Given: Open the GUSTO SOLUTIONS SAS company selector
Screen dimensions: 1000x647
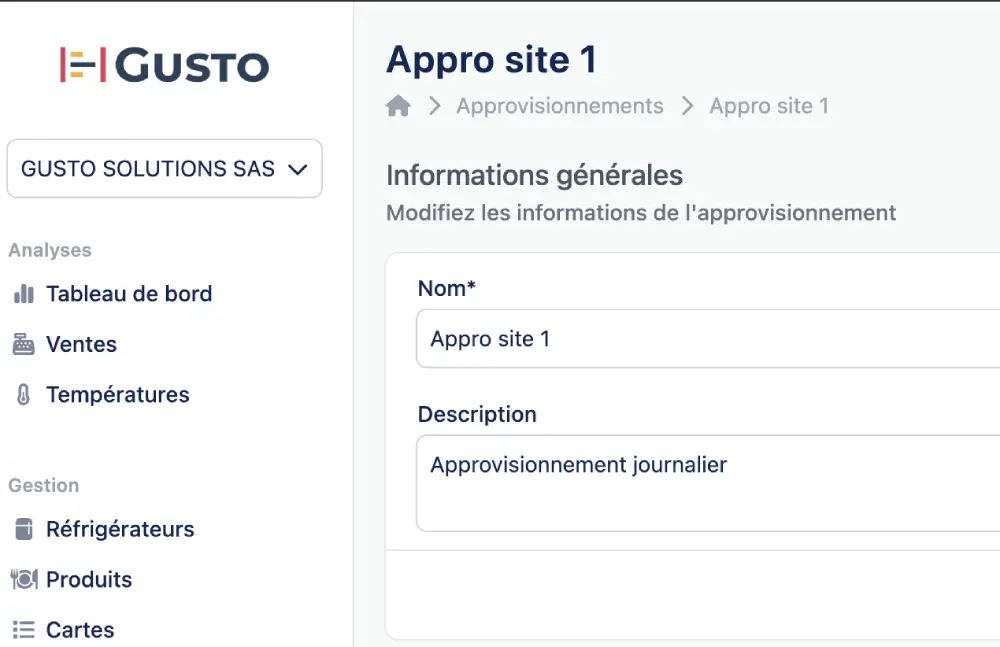Looking at the screenshot, I should tap(164, 169).
